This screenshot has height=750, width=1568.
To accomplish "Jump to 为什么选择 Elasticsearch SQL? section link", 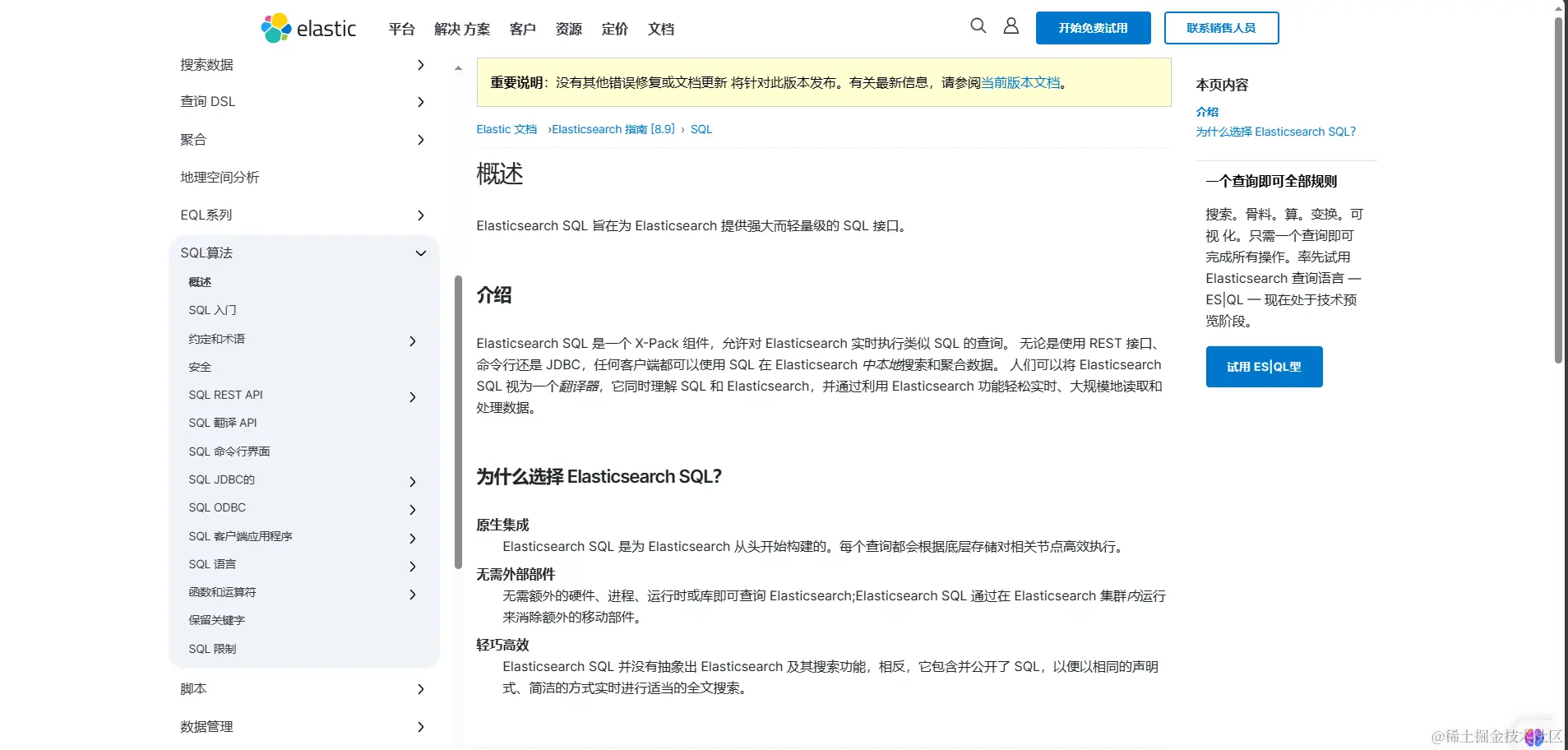I will click(x=1275, y=132).
